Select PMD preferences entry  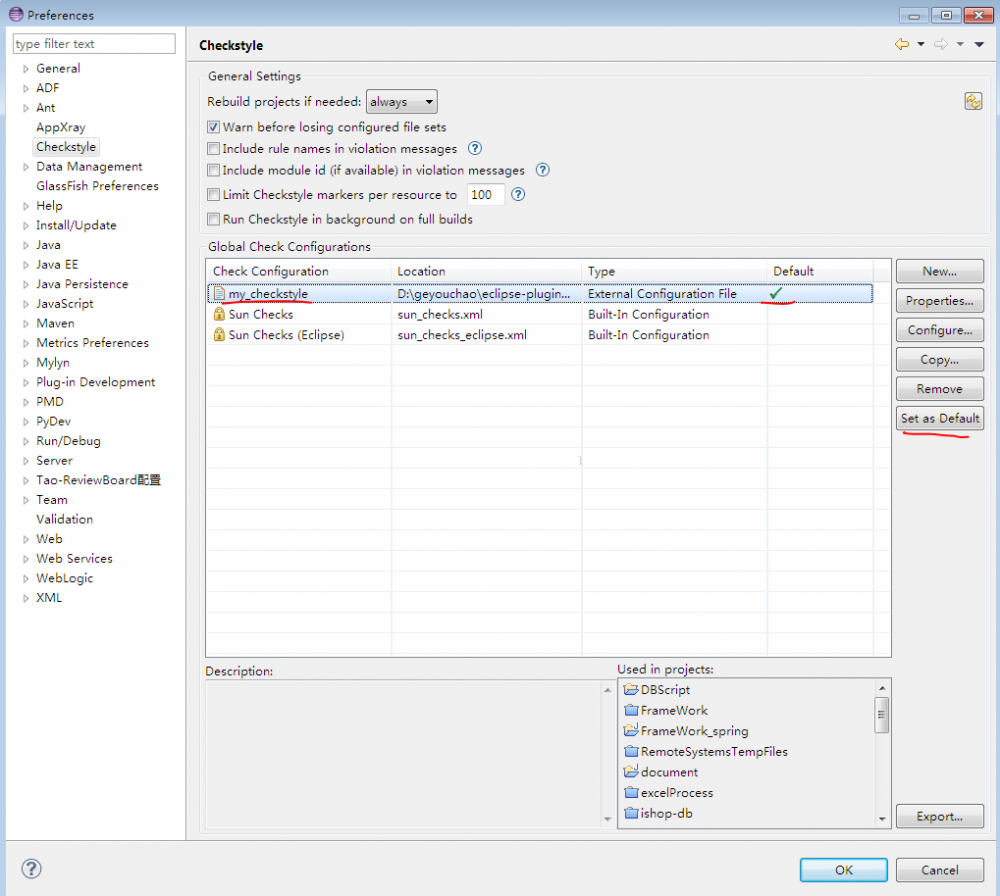click(50, 402)
